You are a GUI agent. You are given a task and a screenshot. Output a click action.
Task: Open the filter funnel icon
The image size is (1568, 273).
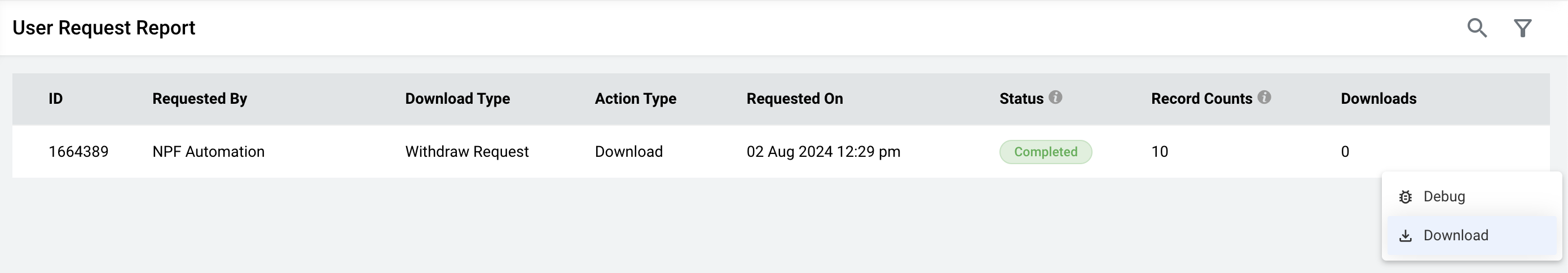pos(1522,28)
